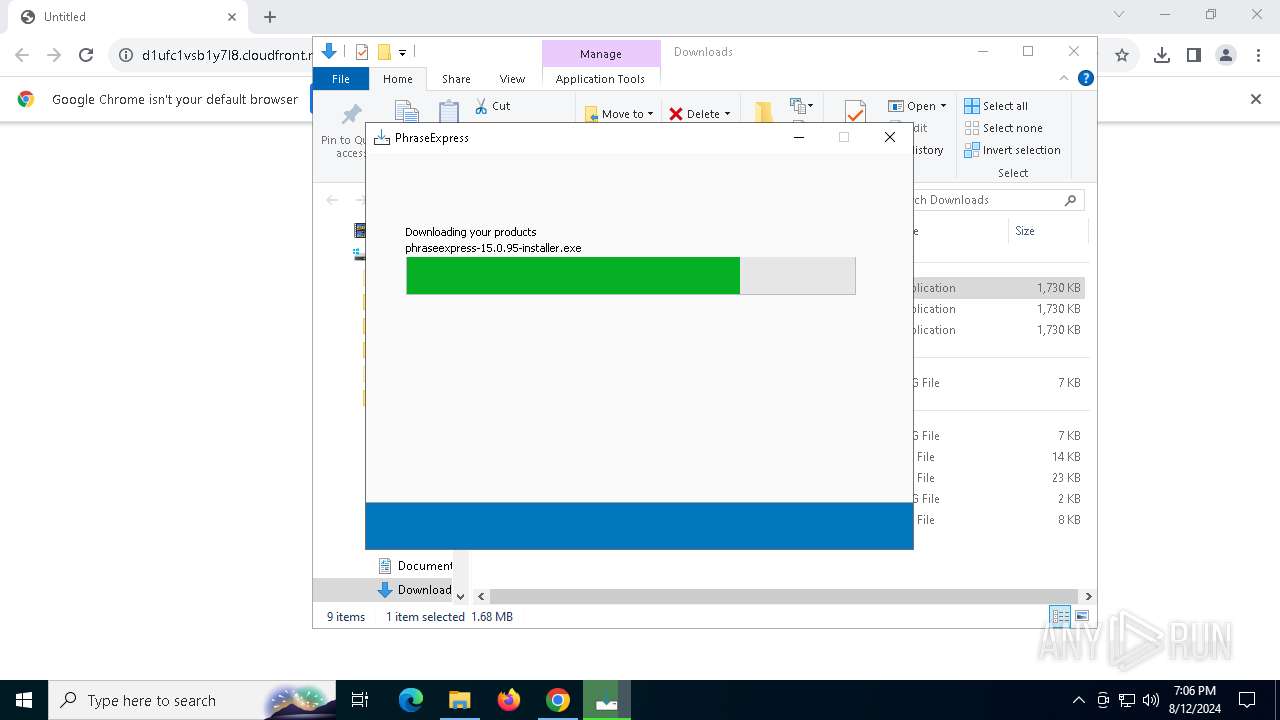The image size is (1280, 720).
Task: Dismiss the default browser notification
Action: click(x=1256, y=99)
